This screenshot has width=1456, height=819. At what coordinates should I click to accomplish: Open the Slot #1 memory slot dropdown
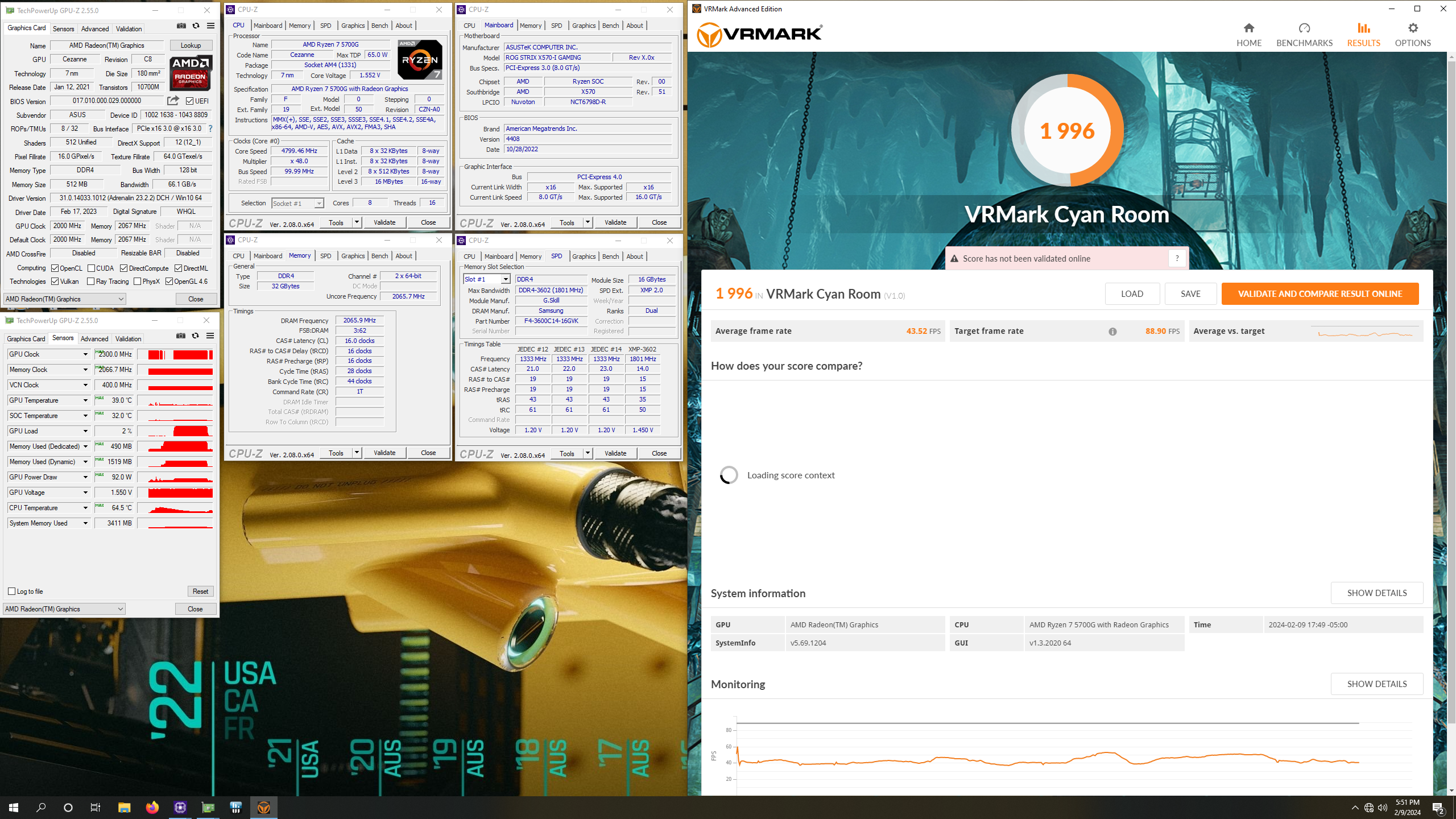[x=487, y=279]
